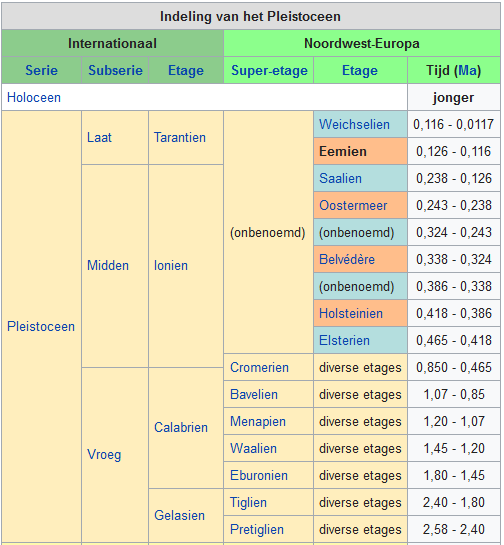Viewport: 504px width, 545px height.
Task: Open the Holsteinien link
Action: [351, 314]
